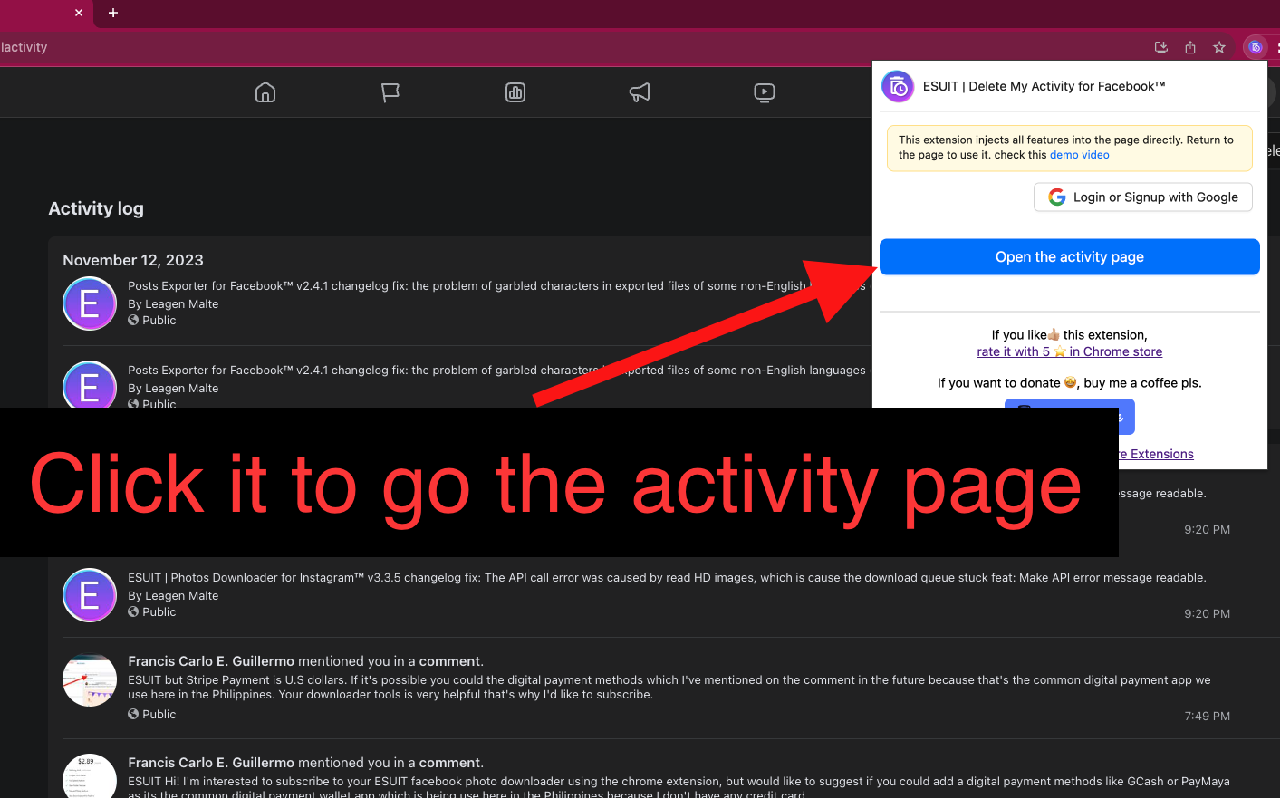Click the share icon in the address bar
The width and height of the screenshot is (1280, 800).
pyautogui.click(x=1190, y=46)
